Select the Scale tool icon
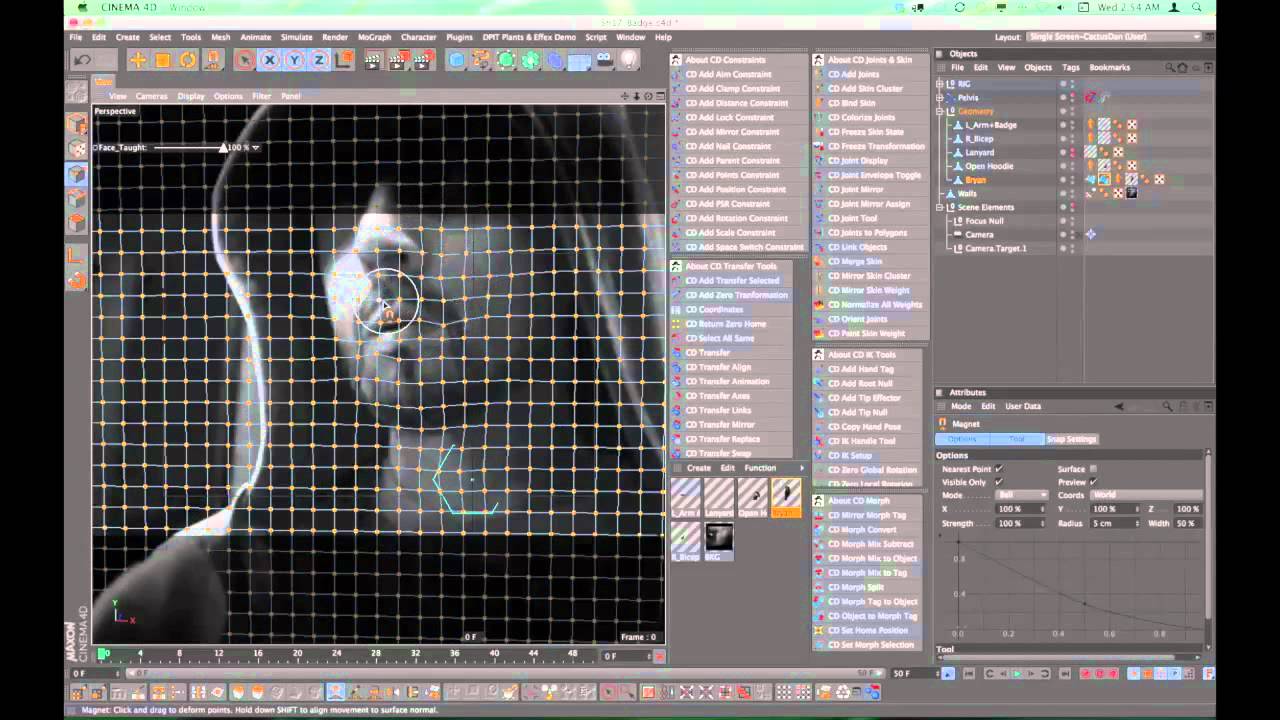The image size is (1280, 720). 163,61
